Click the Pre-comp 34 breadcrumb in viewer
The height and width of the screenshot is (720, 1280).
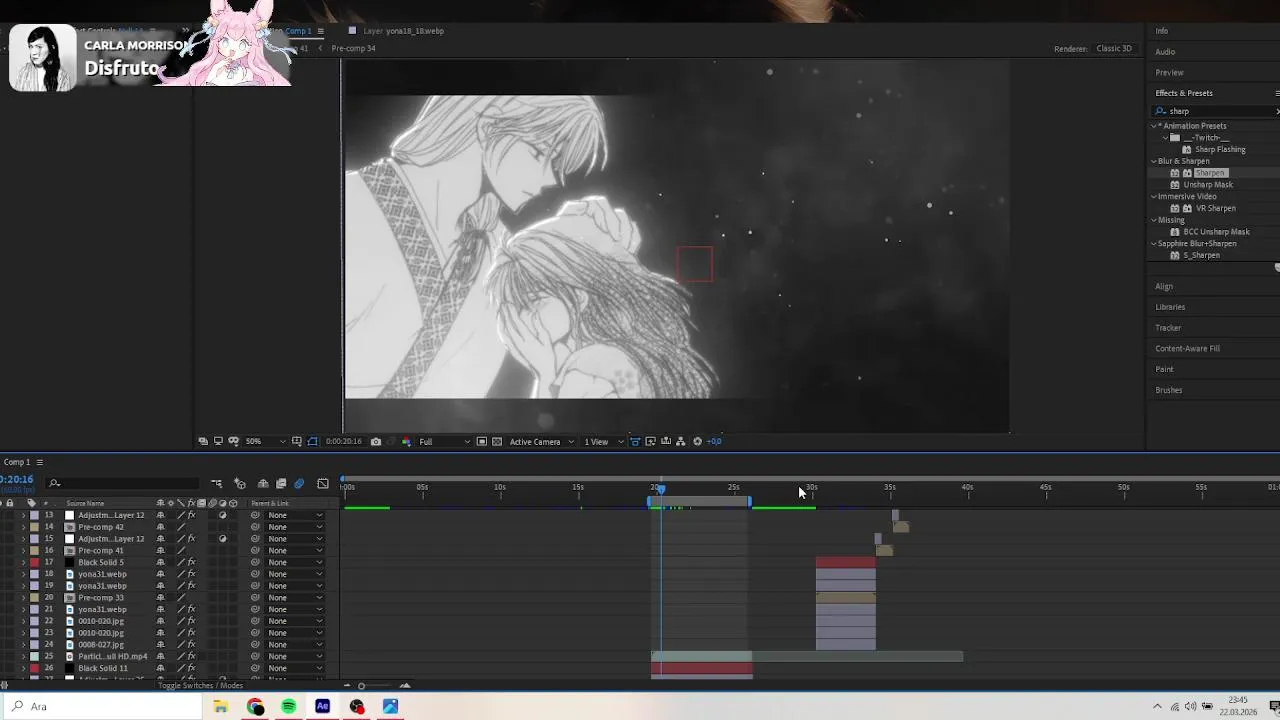353,48
